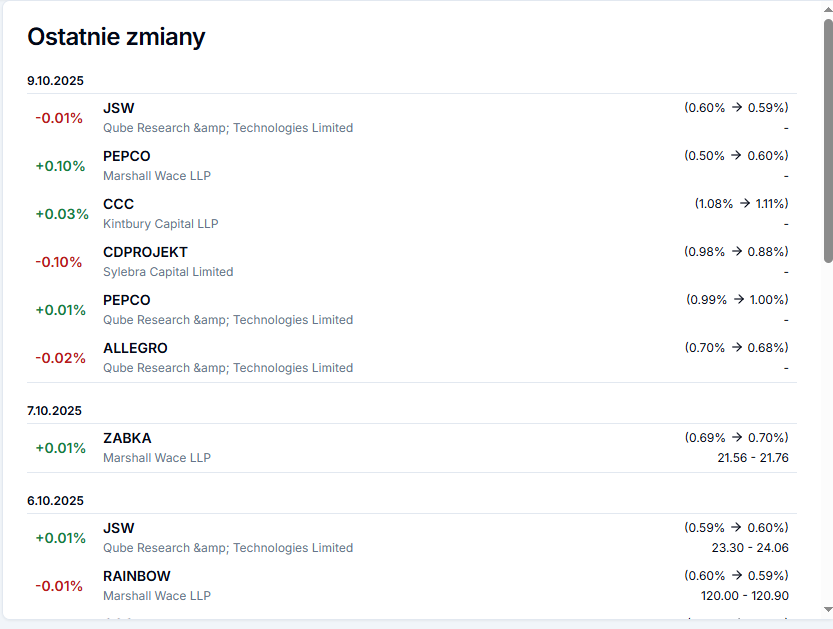The height and width of the screenshot is (629, 833).
Task: Click the vertical scrollbar thumb
Action: (x=827, y=140)
